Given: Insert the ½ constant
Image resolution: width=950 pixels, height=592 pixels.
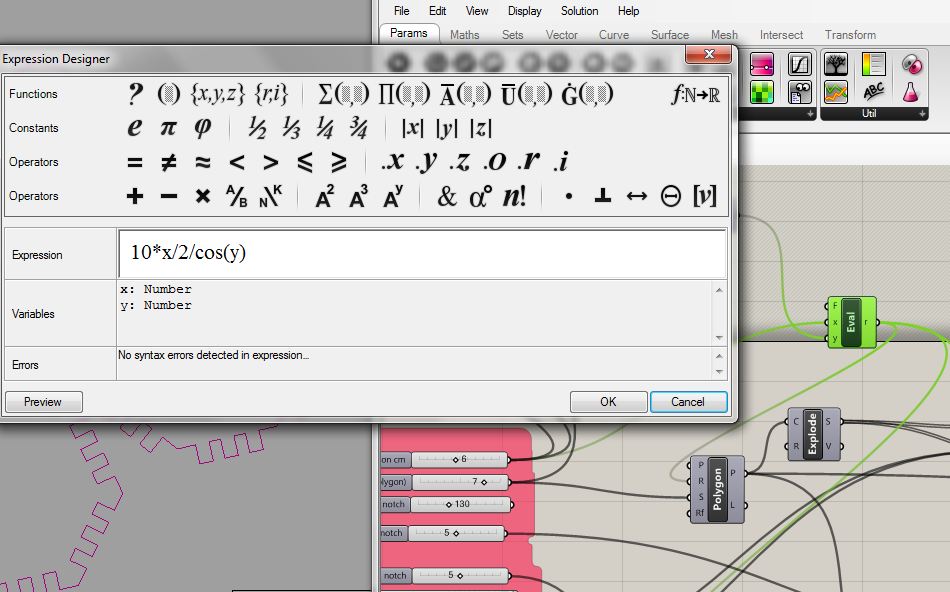Looking at the screenshot, I should coord(257,128).
